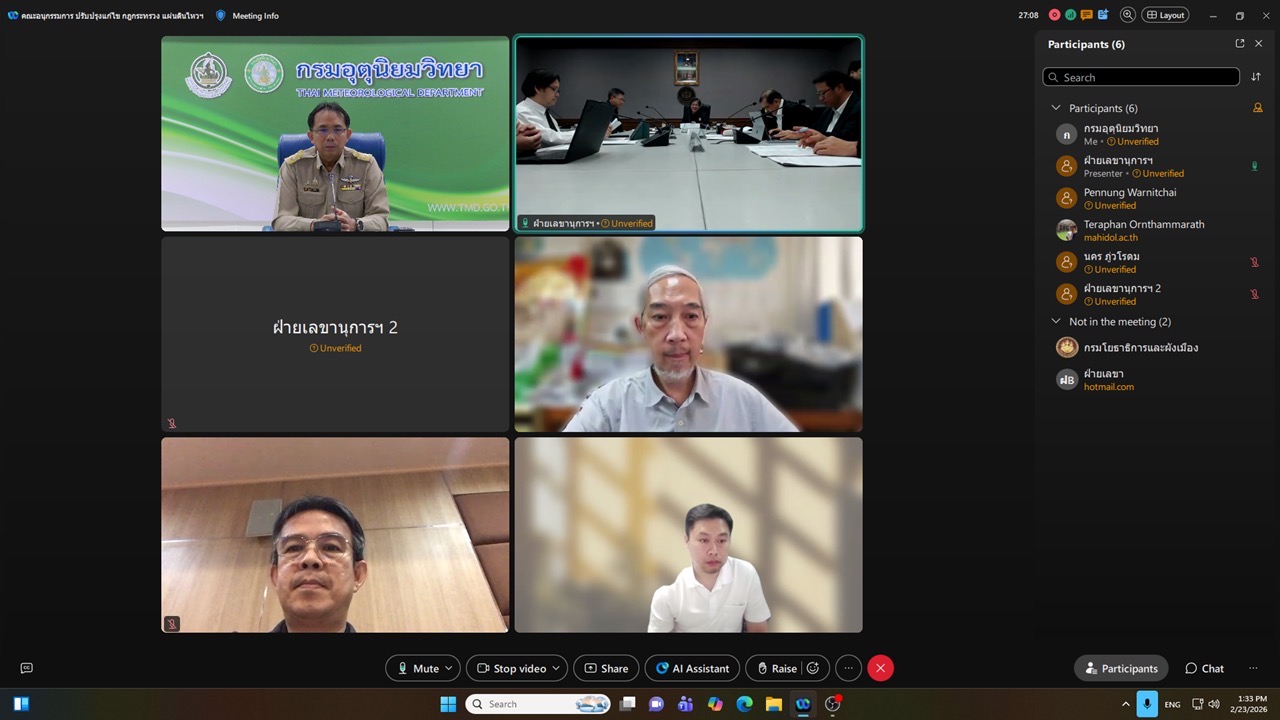1280x720 pixels.
Task: Open the green polling icon in the title bar
Action: point(1070,15)
